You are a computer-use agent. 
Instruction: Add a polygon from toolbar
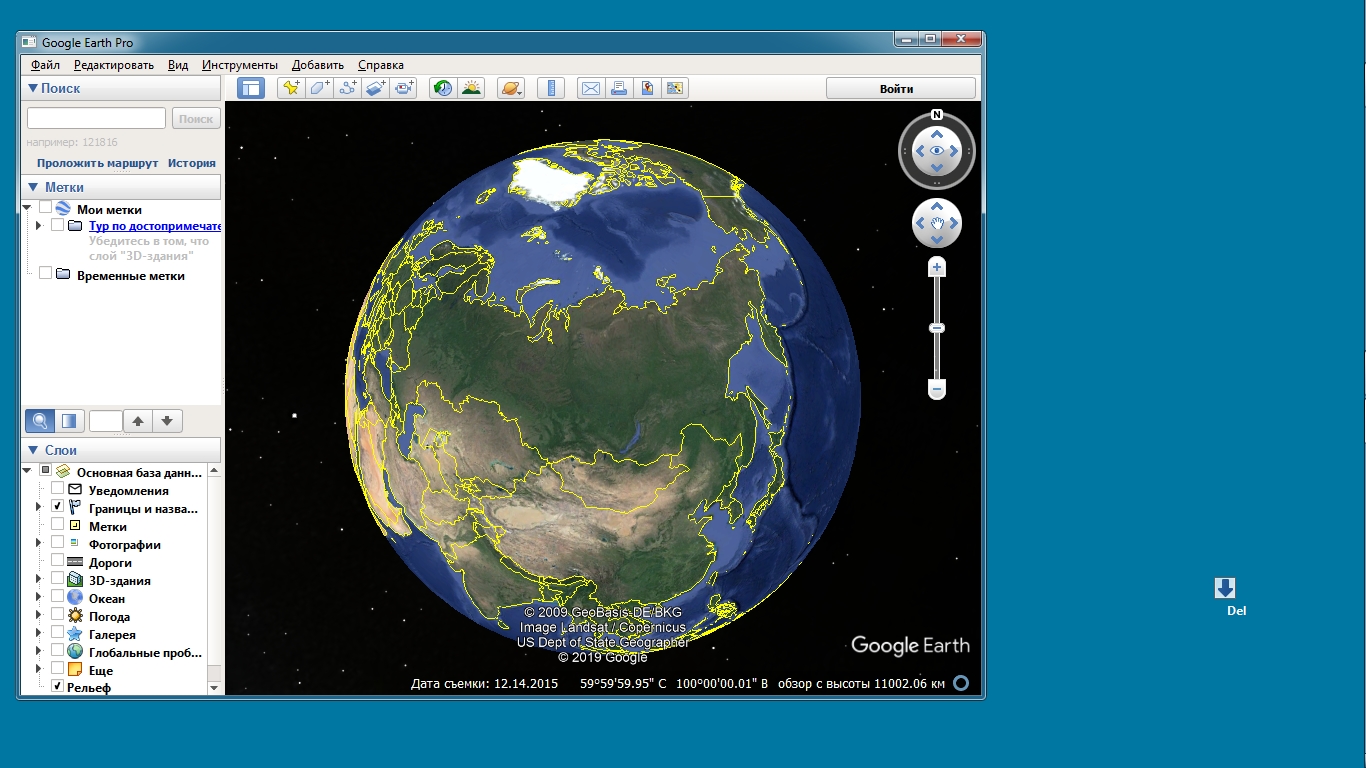(319, 88)
